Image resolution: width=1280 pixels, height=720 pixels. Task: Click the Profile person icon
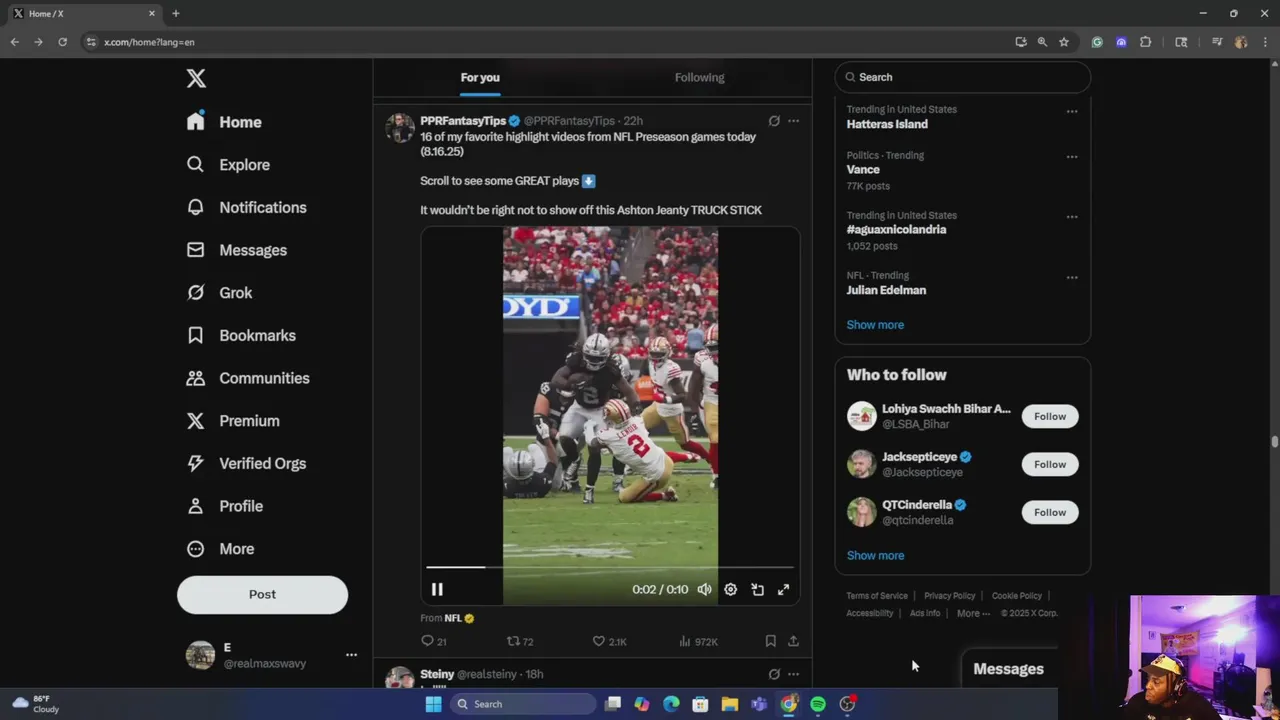click(x=196, y=506)
